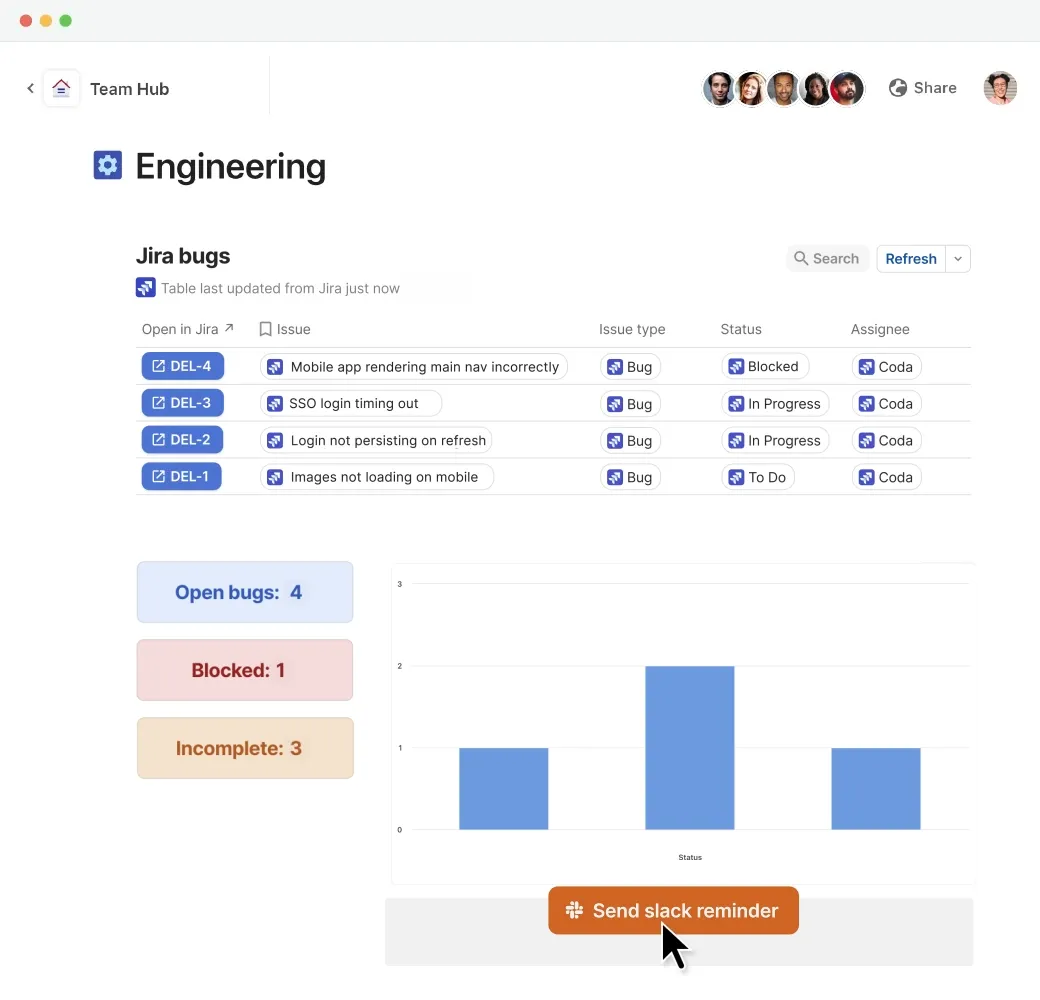Open the To Do status chip
Image resolution: width=1040 pixels, height=1000 pixels.
click(757, 477)
